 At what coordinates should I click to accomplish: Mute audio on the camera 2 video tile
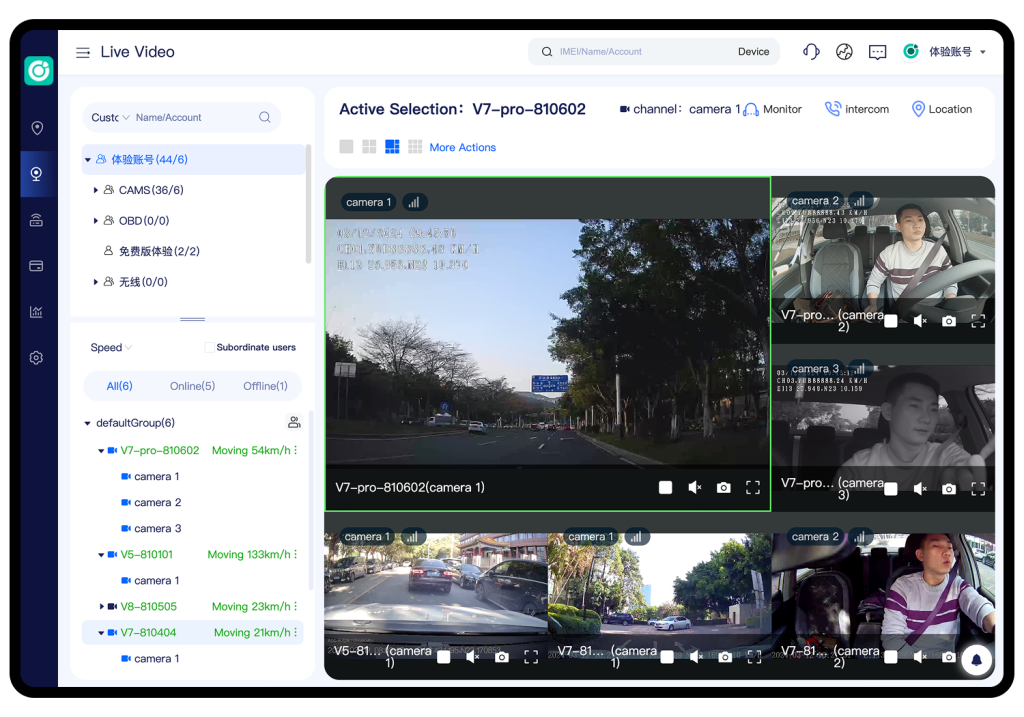click(918, 320)
